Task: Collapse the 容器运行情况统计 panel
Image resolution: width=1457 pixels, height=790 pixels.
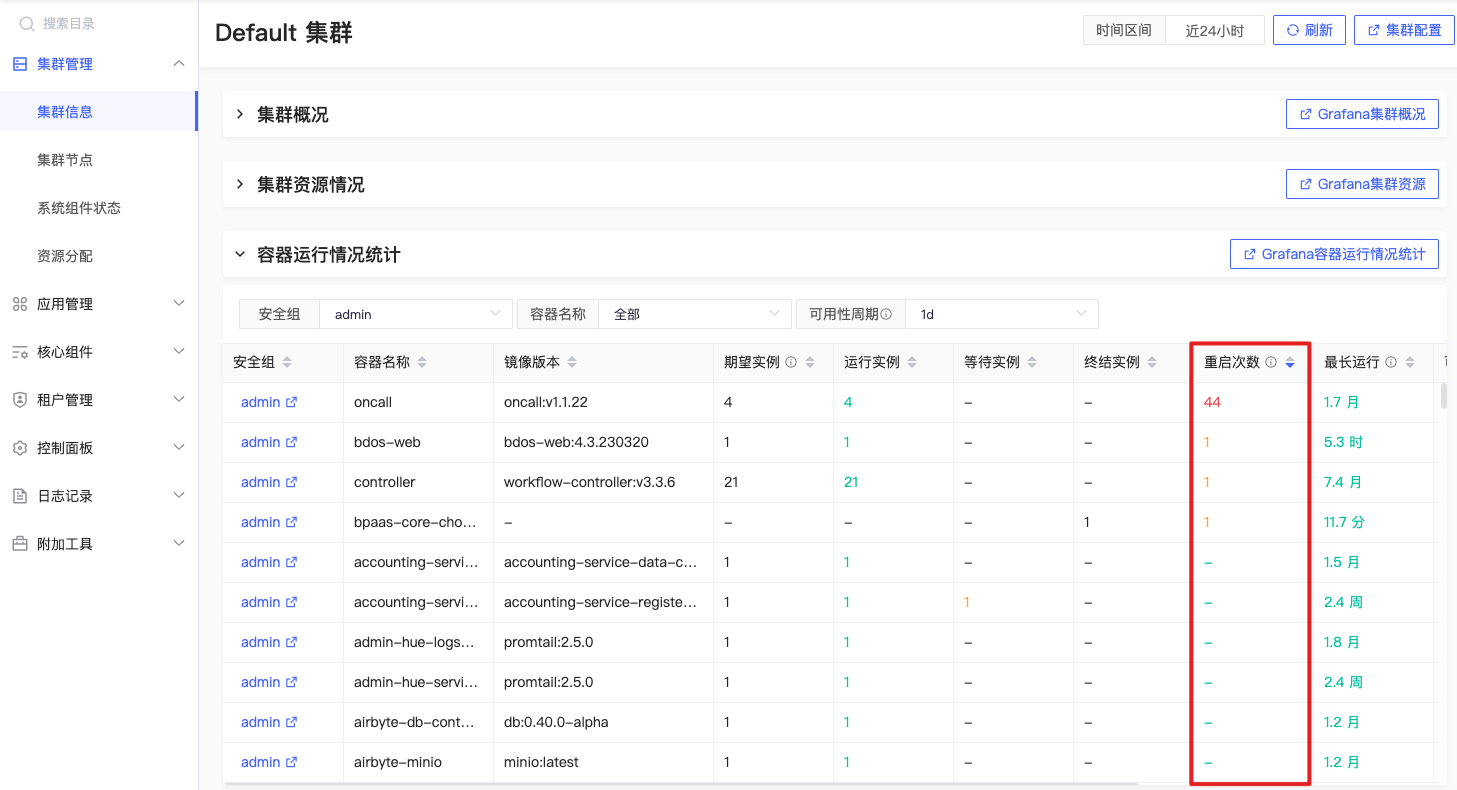Action: [x=240, y=255]
